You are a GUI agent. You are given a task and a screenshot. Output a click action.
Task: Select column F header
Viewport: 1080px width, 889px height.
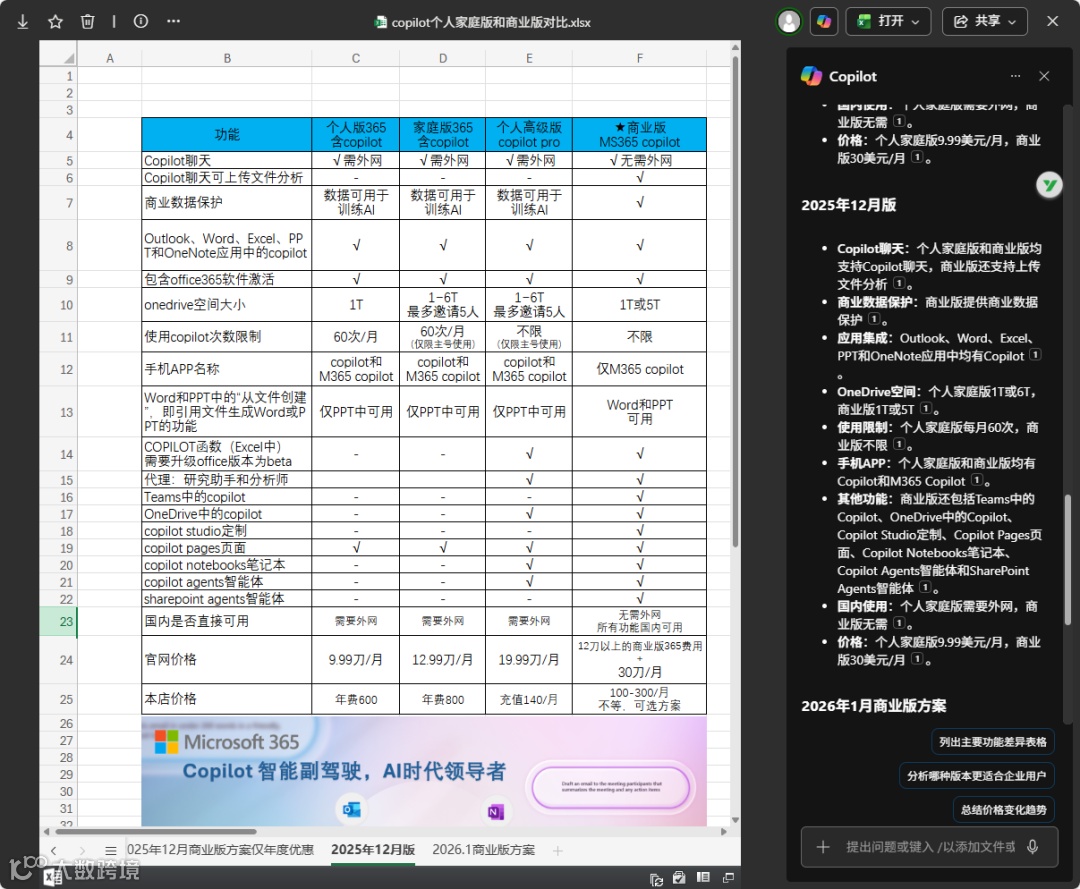coord(640,59)
